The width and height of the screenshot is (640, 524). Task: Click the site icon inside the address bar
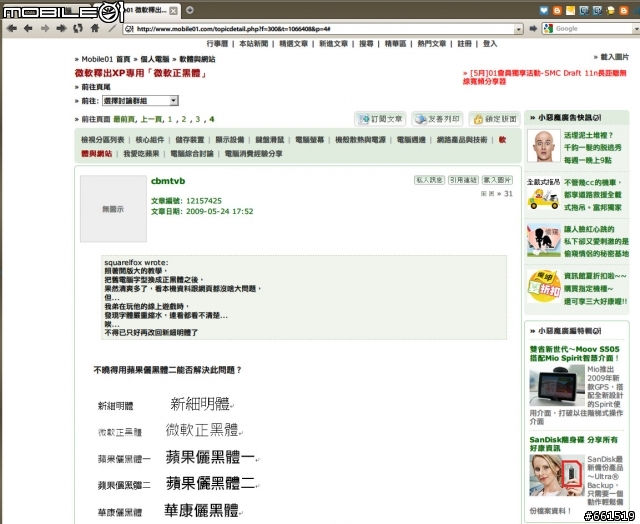[x=129, y=29]
